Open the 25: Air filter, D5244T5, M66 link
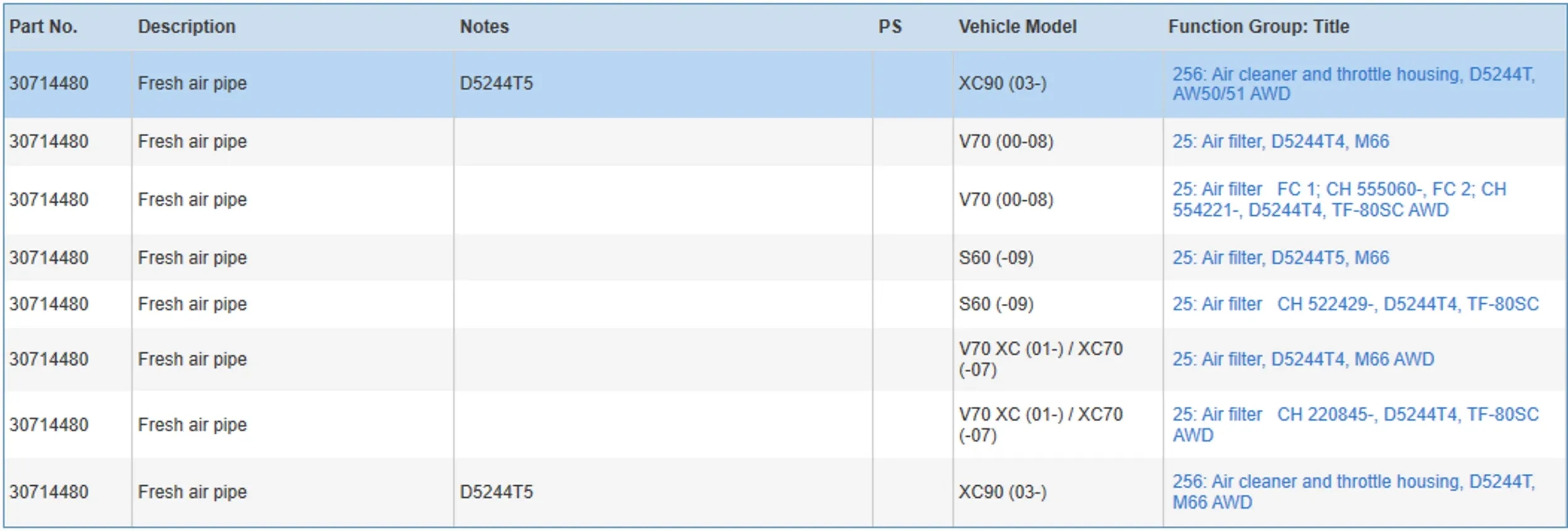Viewport: 1568px width, 531px height. coord(1280,257)
